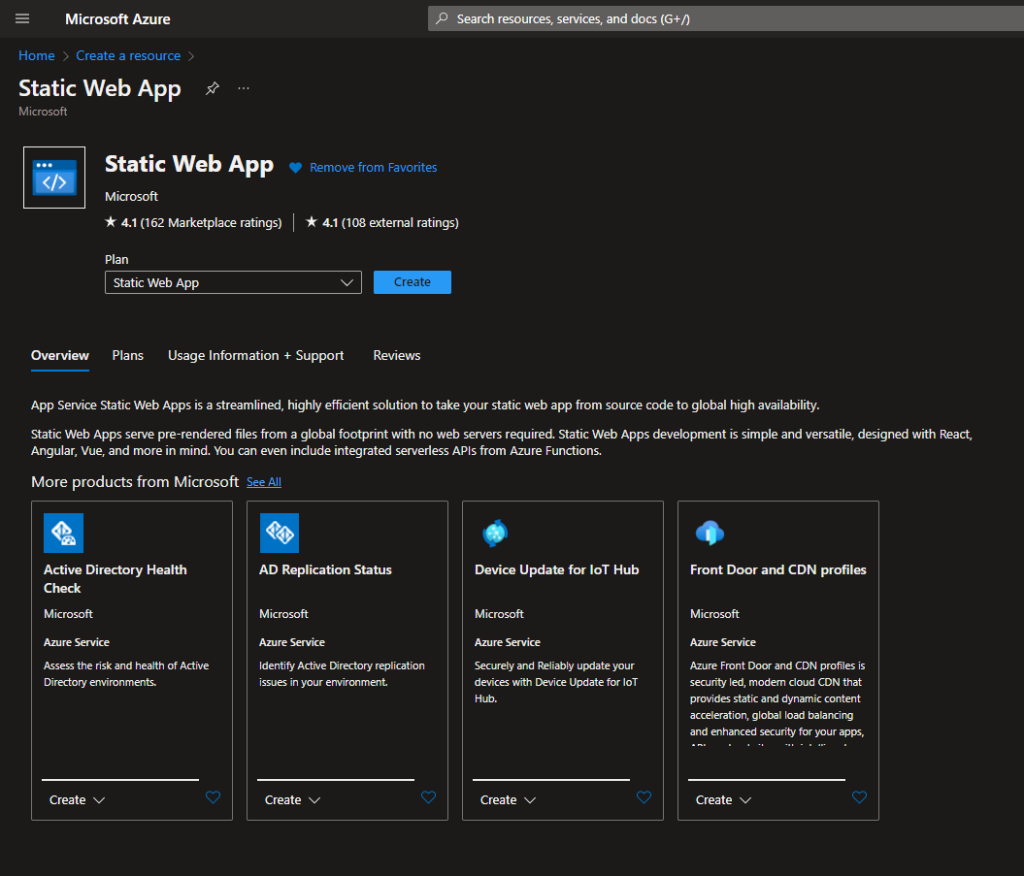Click the AD Replication Status icon

click(x=279, y=533)
